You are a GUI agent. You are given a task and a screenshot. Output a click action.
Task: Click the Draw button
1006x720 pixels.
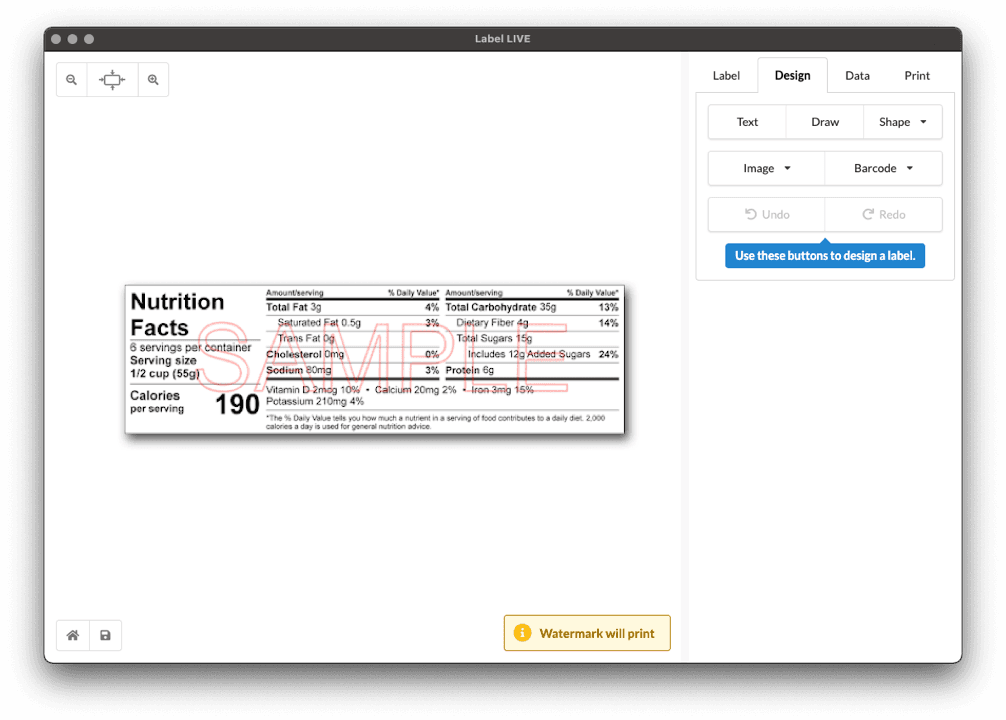coord(824,121)
